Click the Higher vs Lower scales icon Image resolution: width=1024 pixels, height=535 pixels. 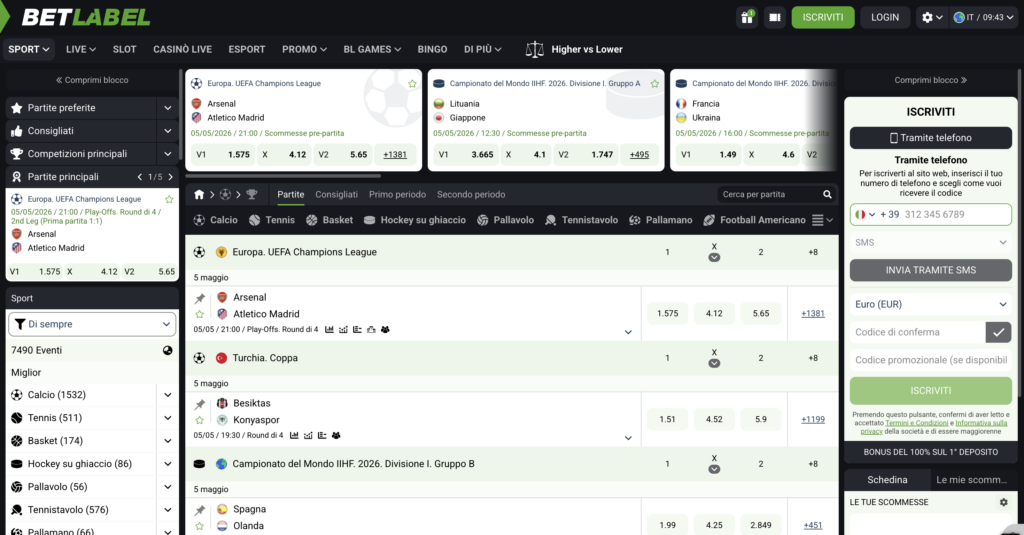534,50
